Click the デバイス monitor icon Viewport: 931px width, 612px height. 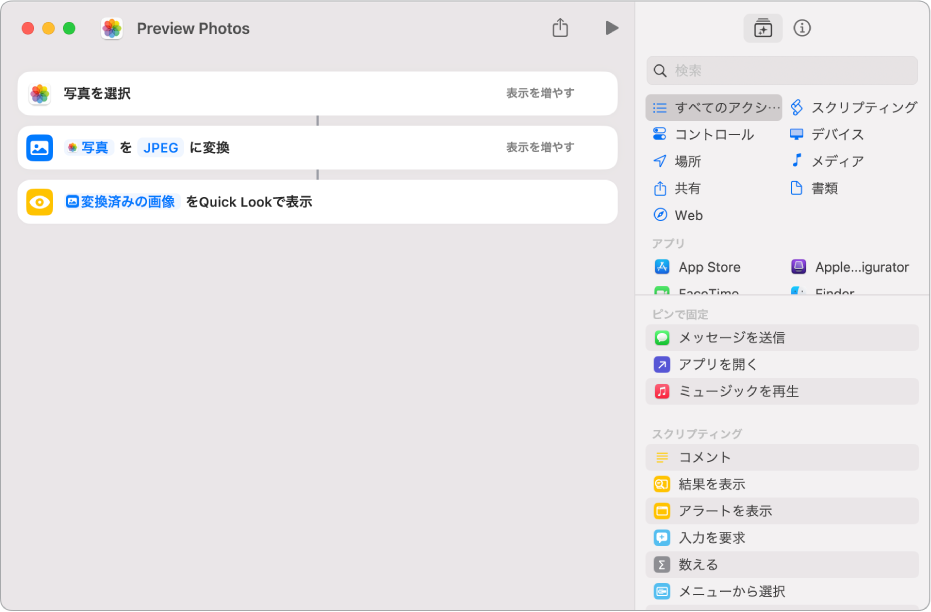[x=796, y=134]
